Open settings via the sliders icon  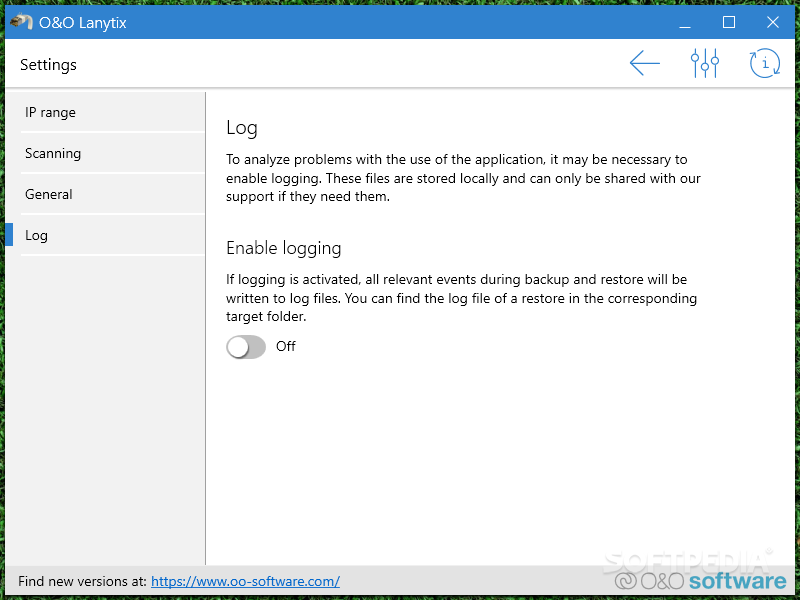705,63
